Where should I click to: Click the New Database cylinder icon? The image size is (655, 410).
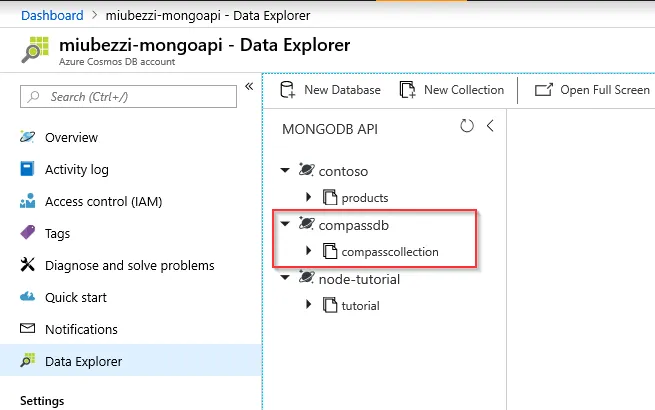tap(287, 89)
